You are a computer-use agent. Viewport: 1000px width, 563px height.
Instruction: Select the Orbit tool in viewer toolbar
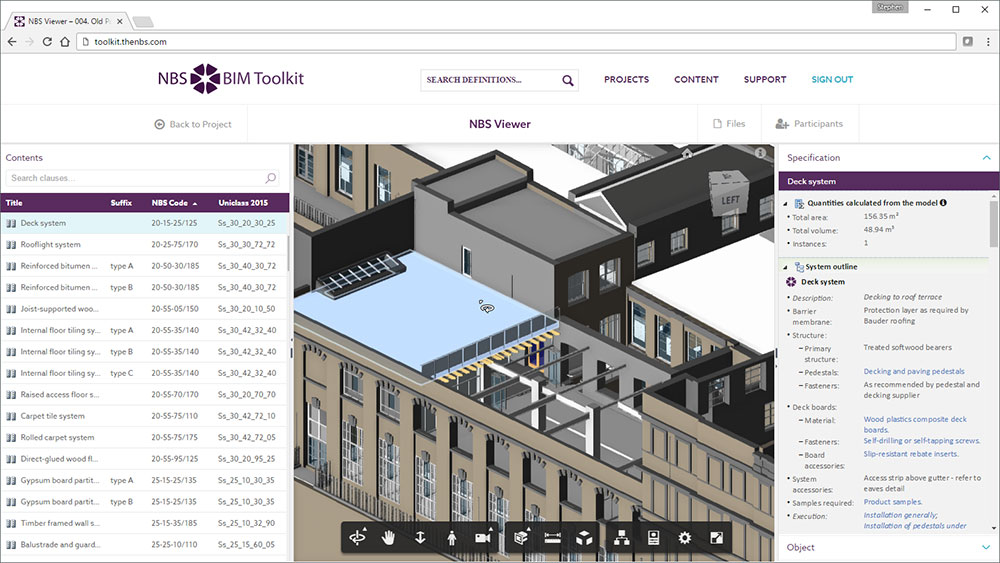tap(358, 537)
